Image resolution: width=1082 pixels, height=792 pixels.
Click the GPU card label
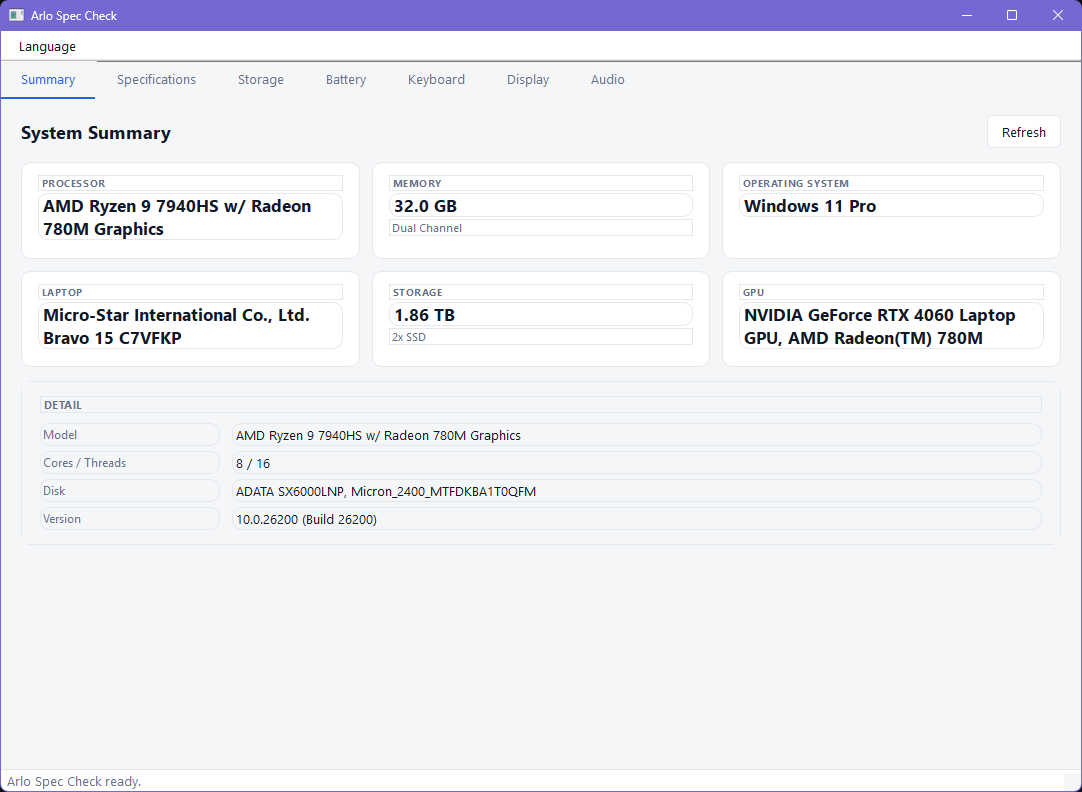click(892, 293)
